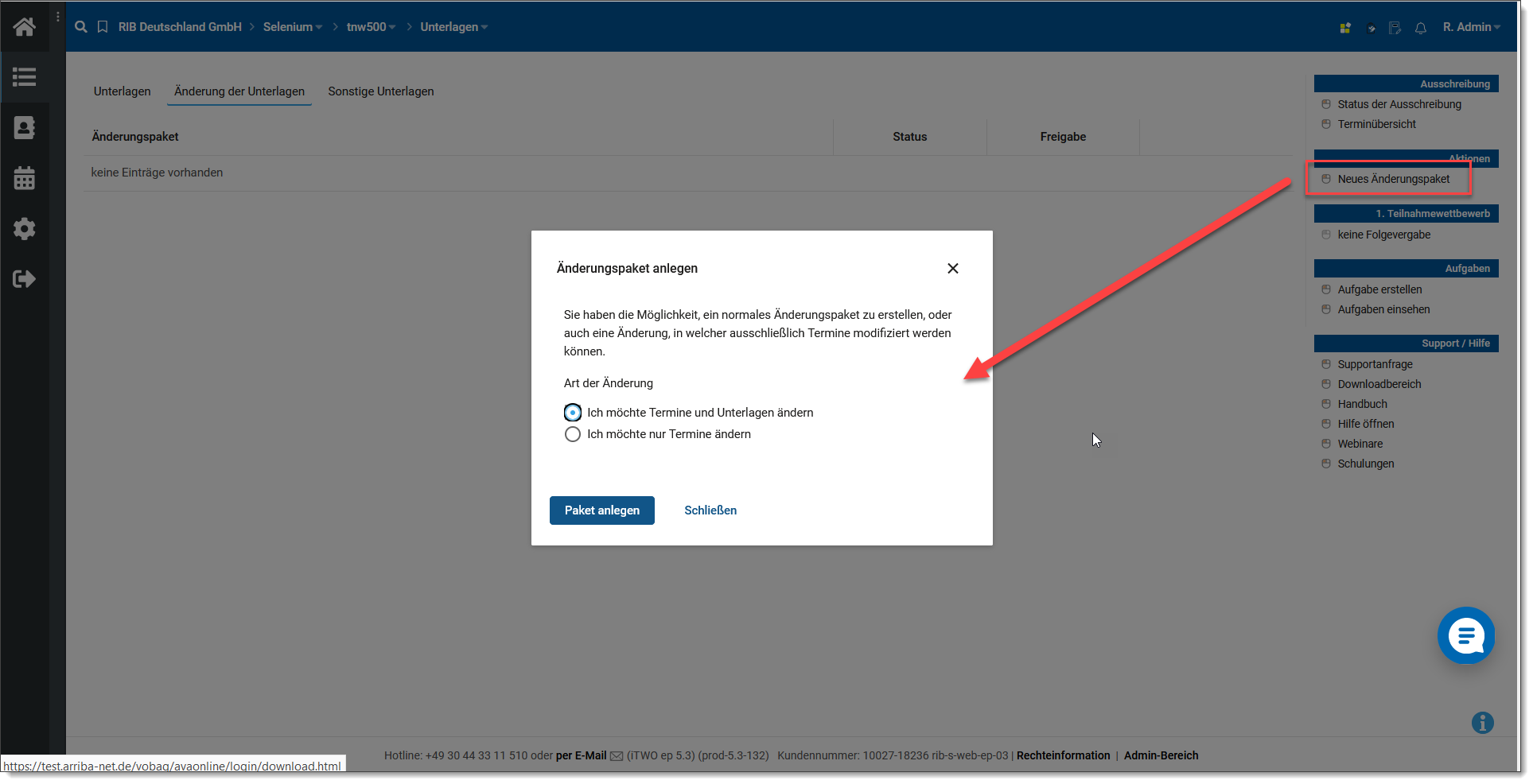Open the clipboard checklist icon in header
Viewport: 1533px width, 784px height.
point(1371,28)
